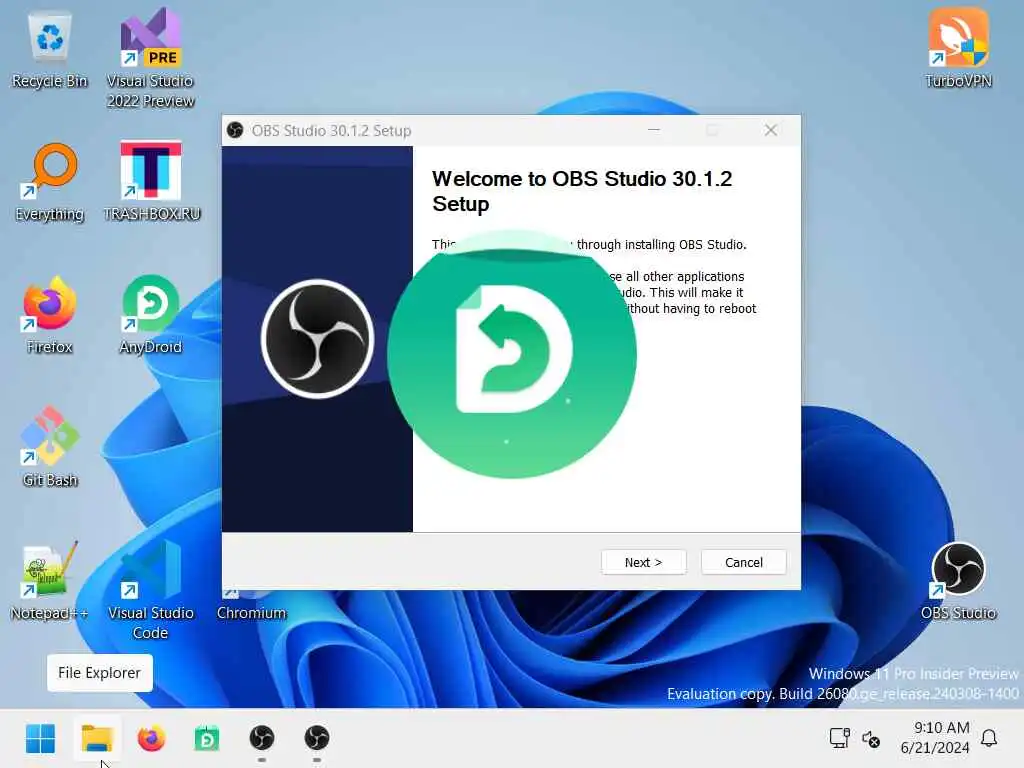Close the OBS Studio Setup window
The image size is (1024, 768).
pyautogui.click(x=771, y=130)
